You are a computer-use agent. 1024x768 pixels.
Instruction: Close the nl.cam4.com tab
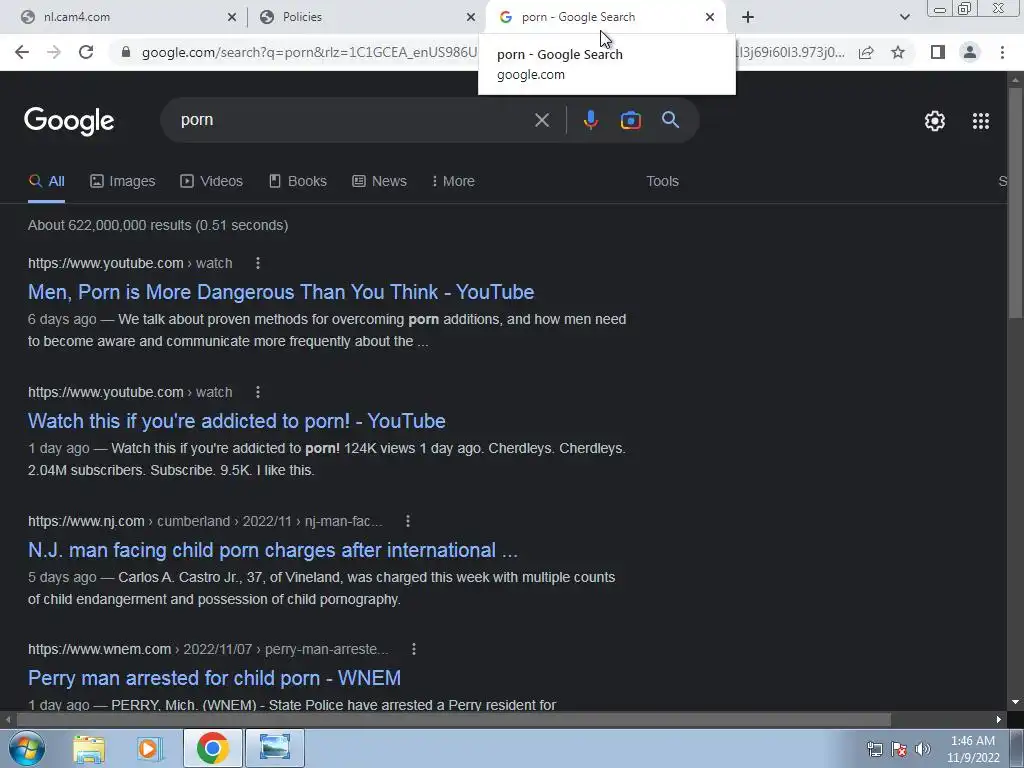coord(232,18)
